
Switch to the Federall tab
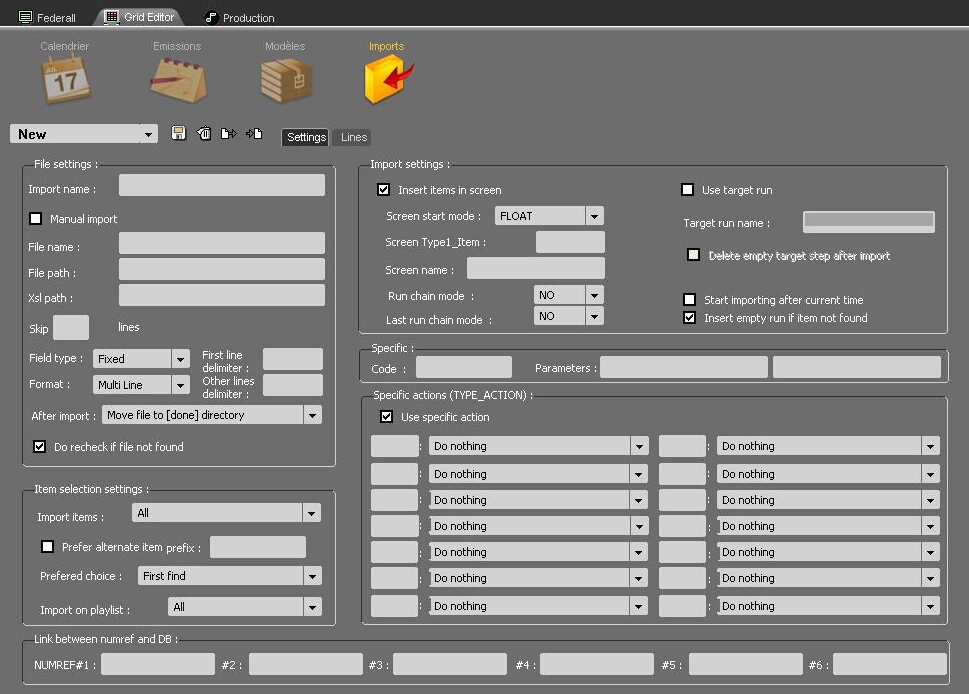48,17
